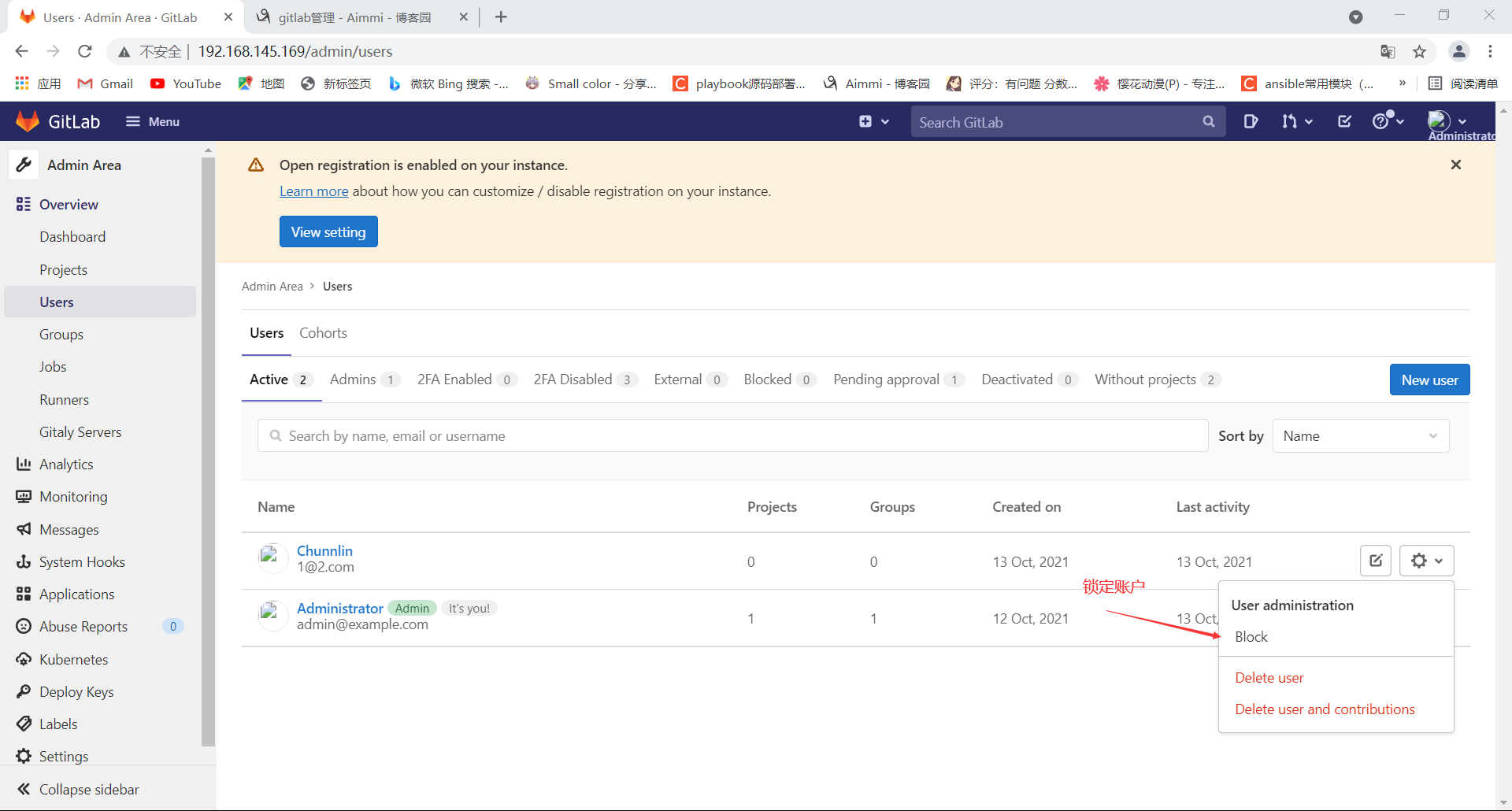The width and height of the screenshot is (1512, 811).
Task: Open the create new plus dropdown
Action: pyautogui.click(x=874, y=121)
